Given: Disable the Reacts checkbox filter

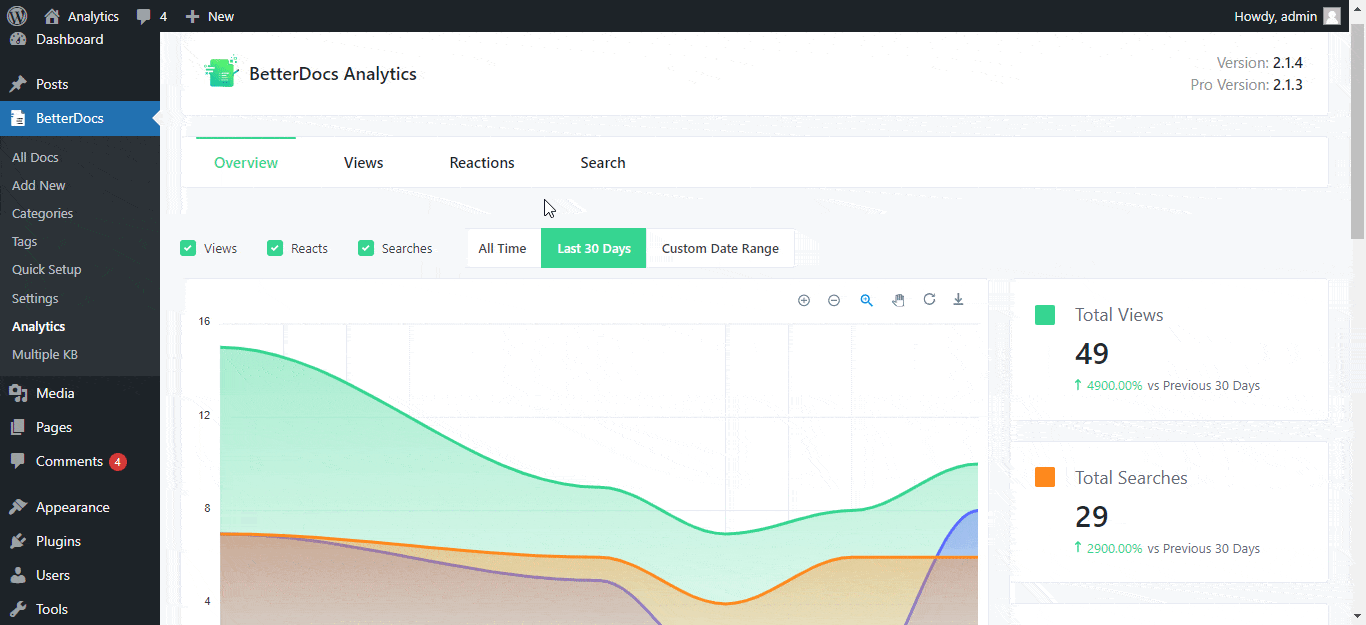Looking at the screenshot, I should tap(274, 247).
